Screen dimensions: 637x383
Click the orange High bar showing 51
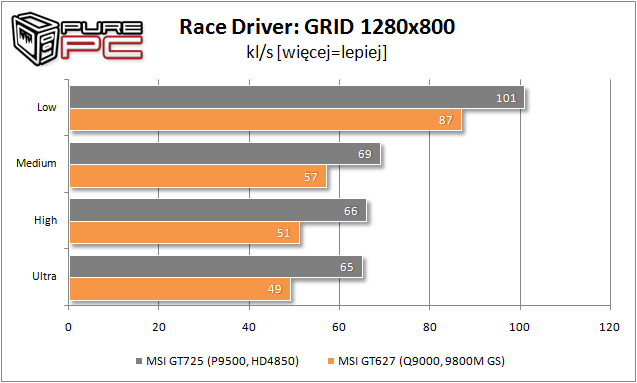(184, 233)
